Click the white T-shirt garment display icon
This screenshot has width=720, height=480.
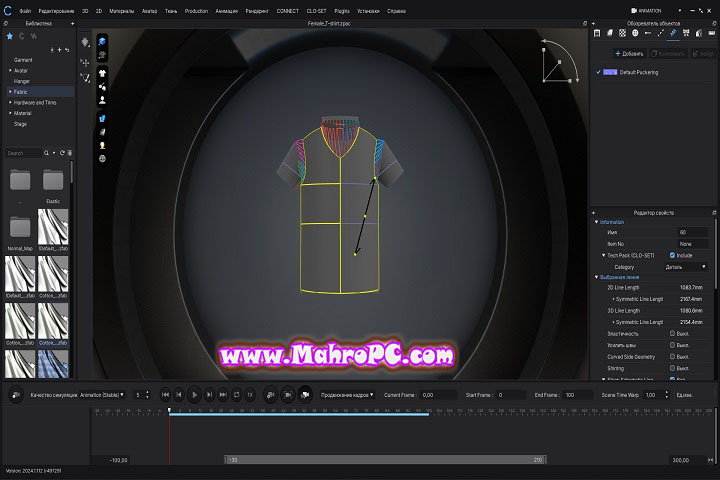click(102, 73)
